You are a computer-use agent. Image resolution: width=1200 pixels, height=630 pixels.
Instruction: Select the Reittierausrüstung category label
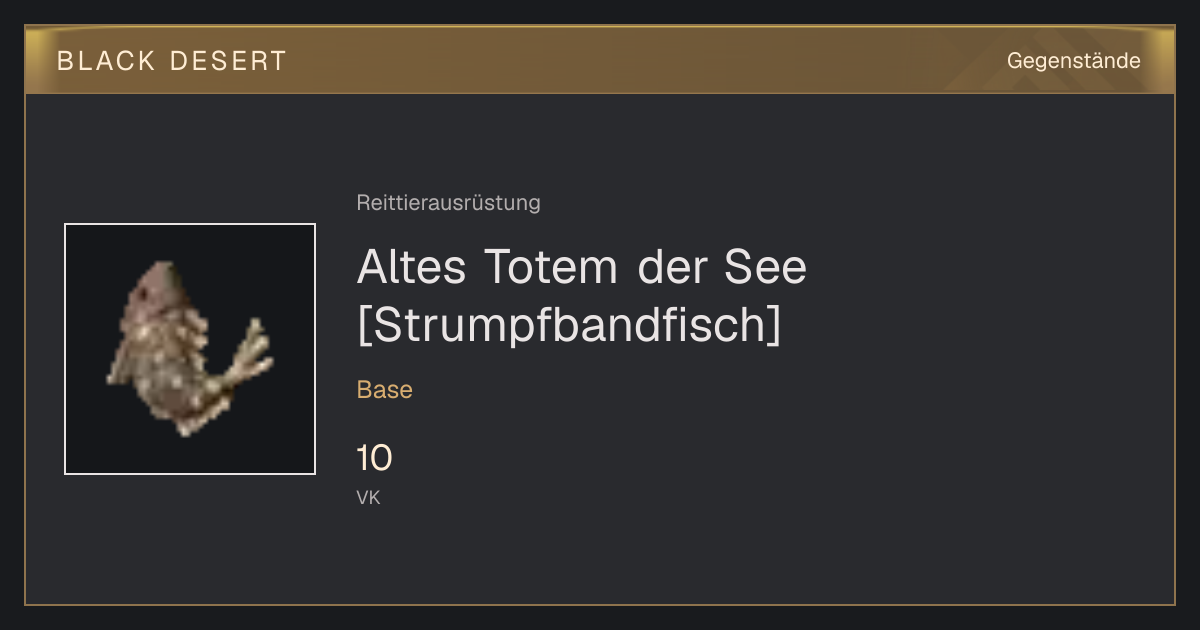click(x=448, y=203)
